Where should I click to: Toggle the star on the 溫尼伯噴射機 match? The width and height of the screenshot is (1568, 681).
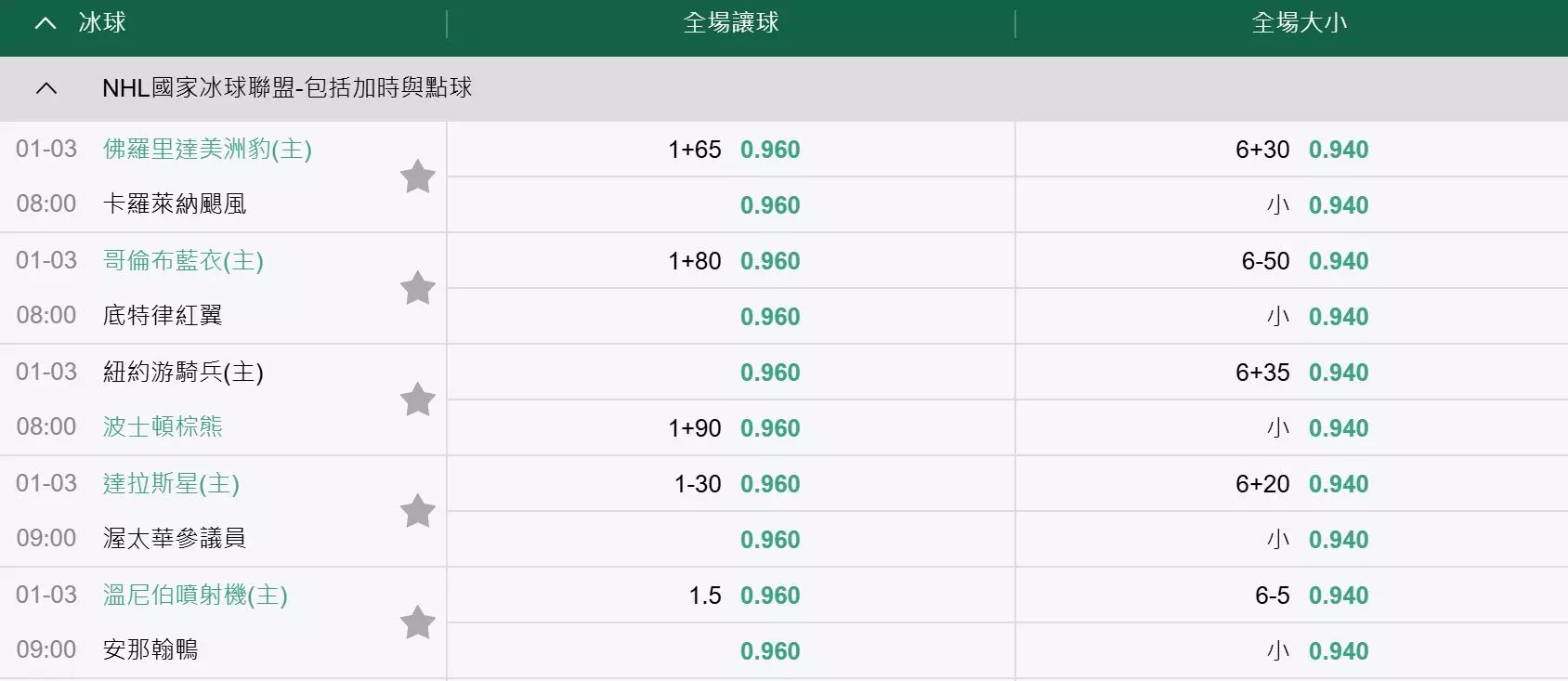pyautogui.click(x=418, y=622)
